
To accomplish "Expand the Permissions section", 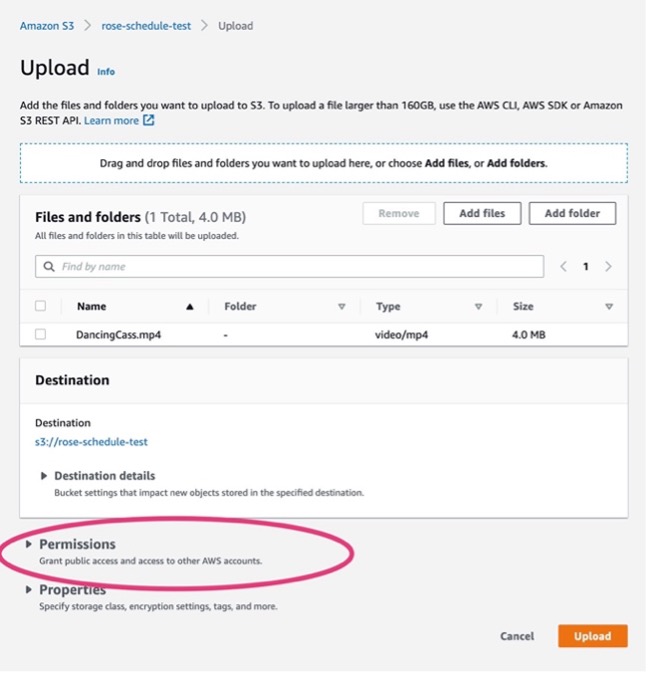I will 29,544.
